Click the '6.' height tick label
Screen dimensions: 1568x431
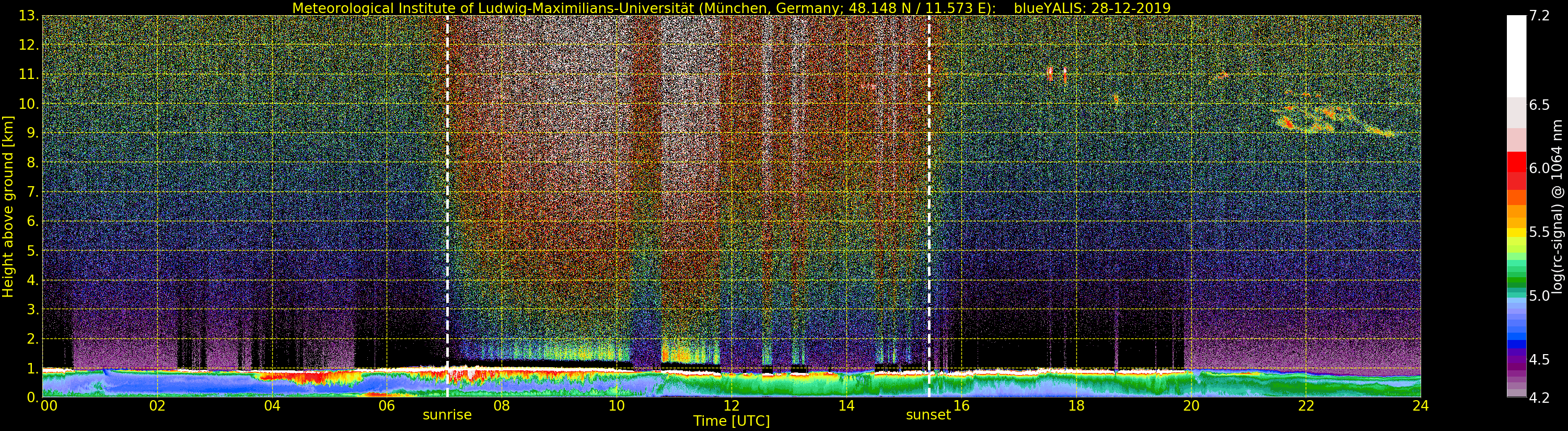(32, 221)
